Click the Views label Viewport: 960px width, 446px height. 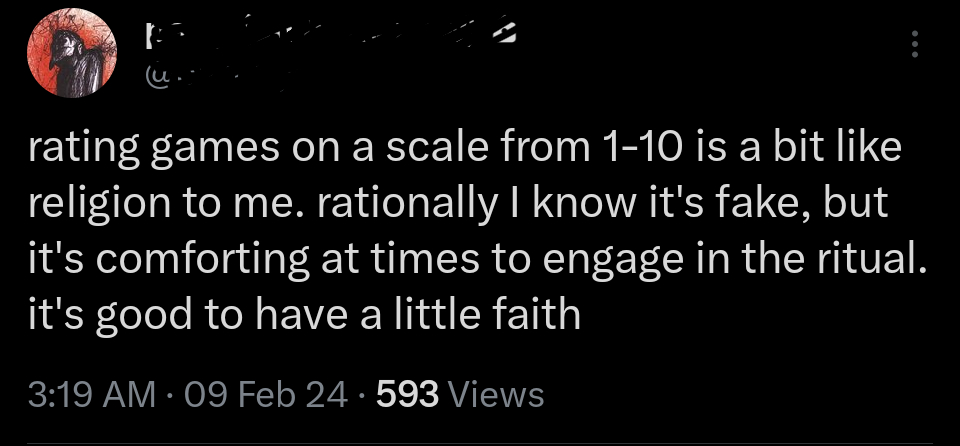point(497,394)
